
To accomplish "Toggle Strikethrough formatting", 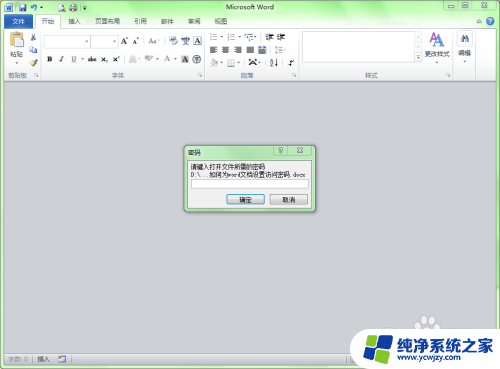I will [92, 59].
